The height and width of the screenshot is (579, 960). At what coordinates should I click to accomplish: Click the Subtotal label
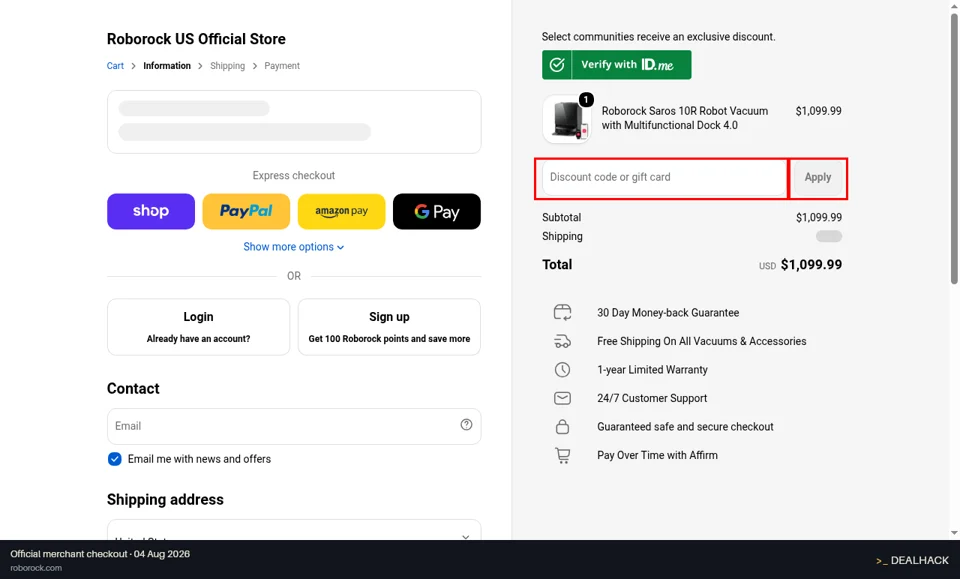(x=561, y=217)
